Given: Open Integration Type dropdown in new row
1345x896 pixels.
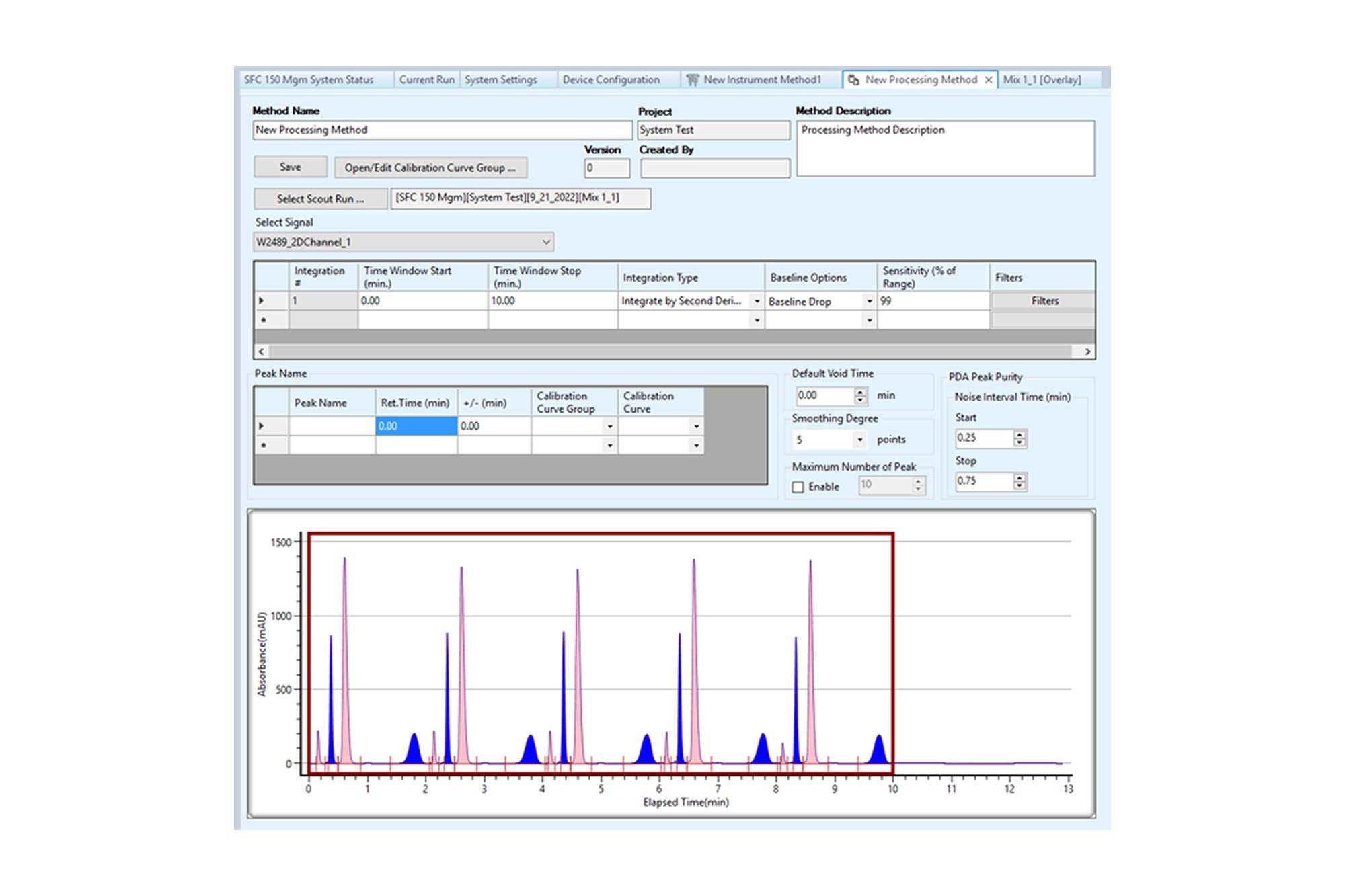Looking at the screenshot, I should point(757,320).
